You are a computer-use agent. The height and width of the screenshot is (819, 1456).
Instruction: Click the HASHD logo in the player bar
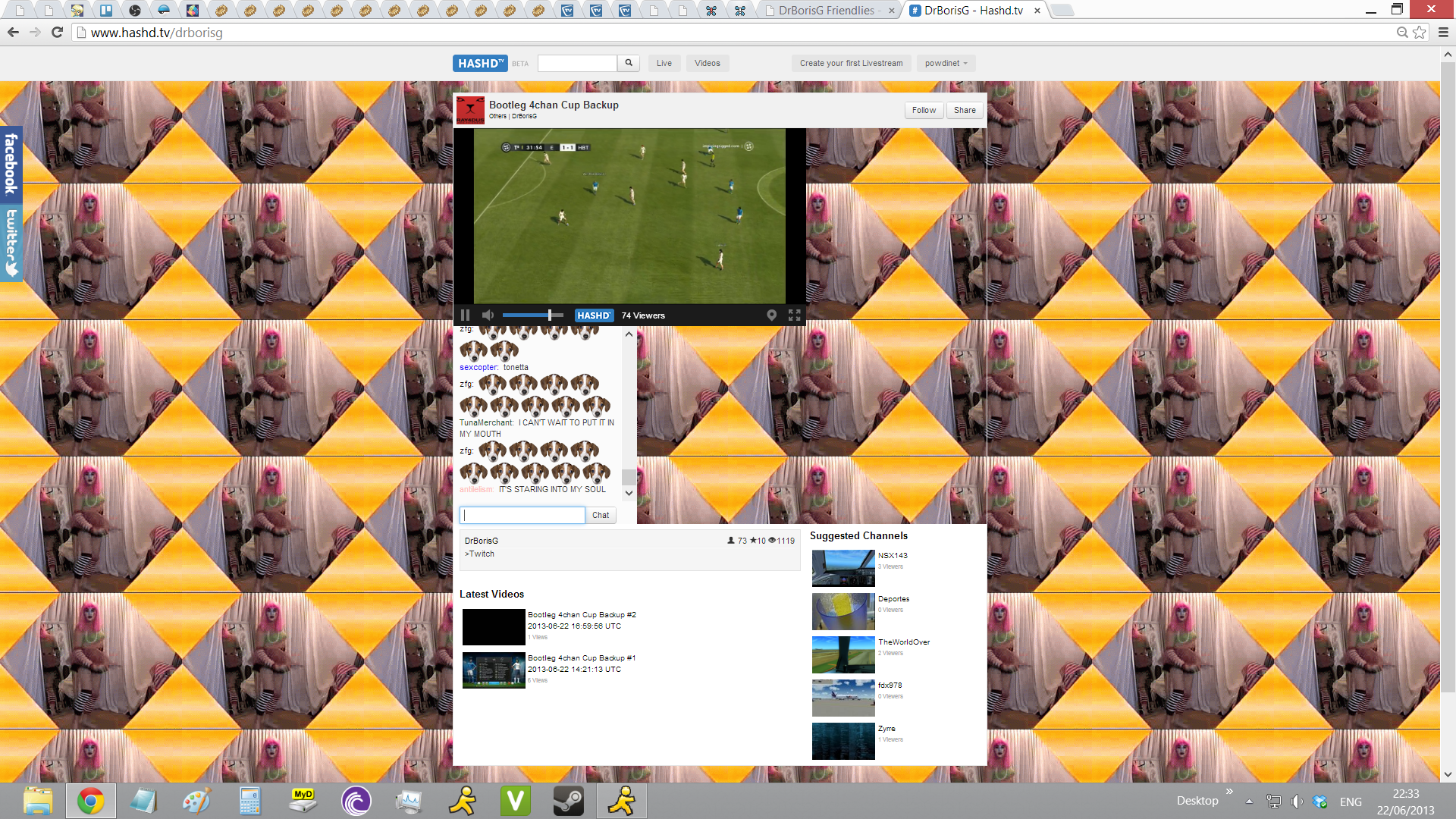tap(594, 315)
